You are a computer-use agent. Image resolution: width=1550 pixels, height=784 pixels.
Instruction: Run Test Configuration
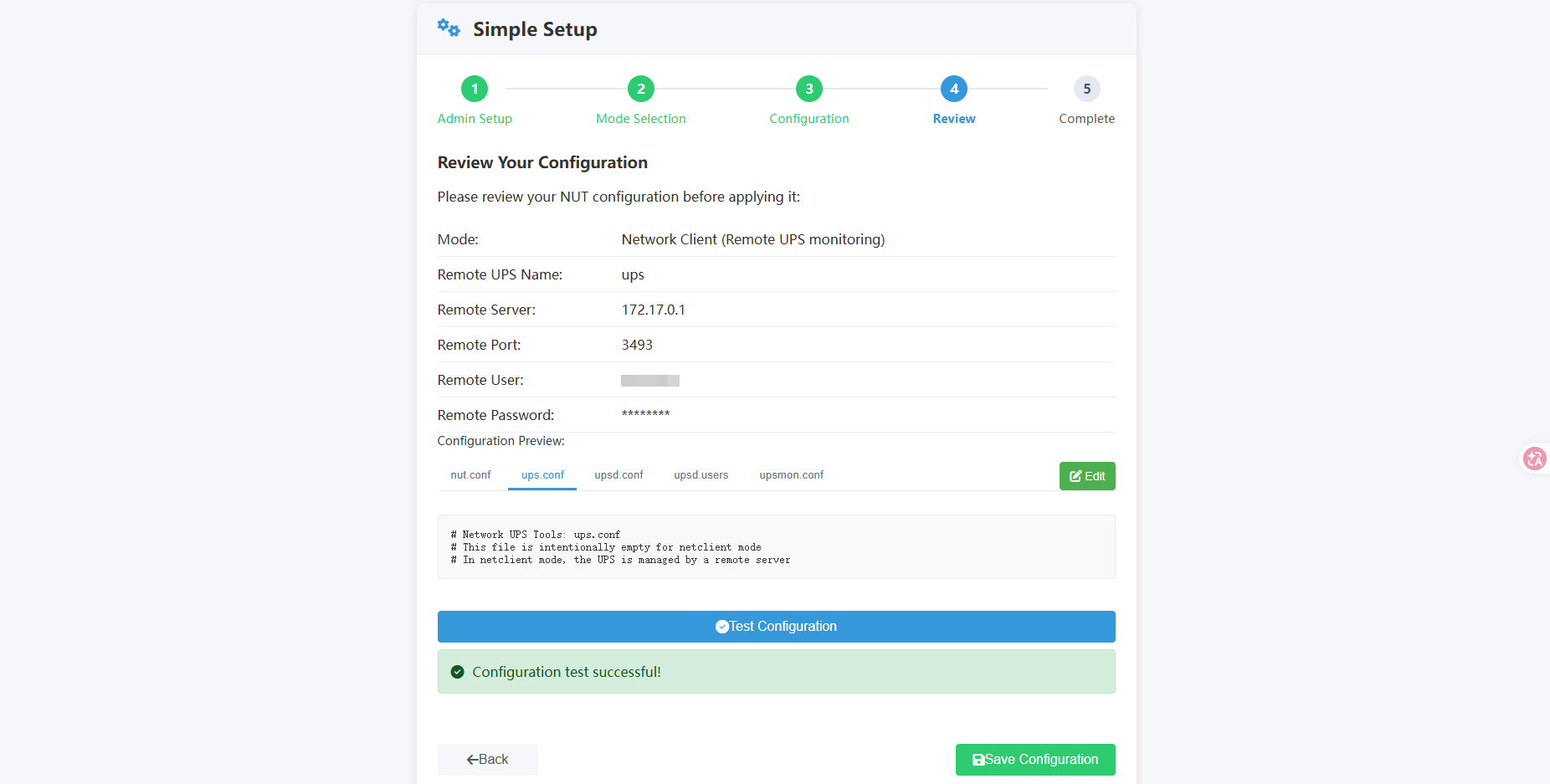[776, 627]
